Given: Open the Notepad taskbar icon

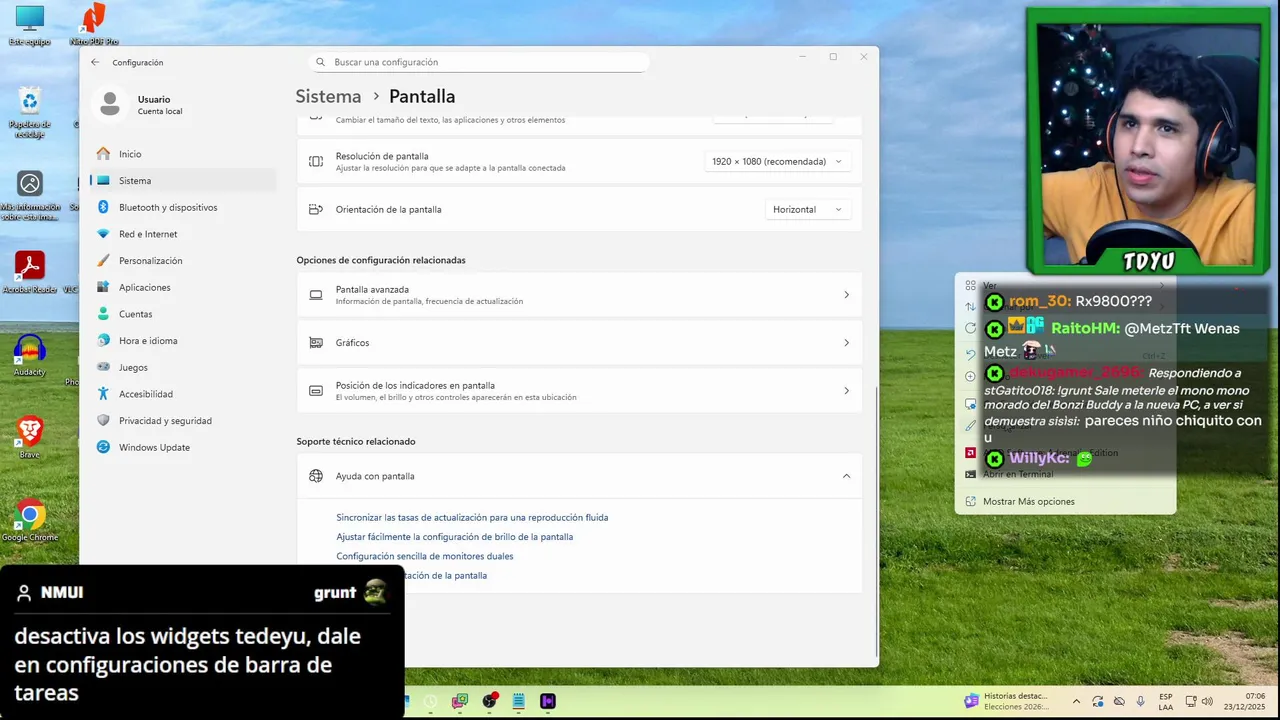Looking at the screenshot, I should point(519,701).
